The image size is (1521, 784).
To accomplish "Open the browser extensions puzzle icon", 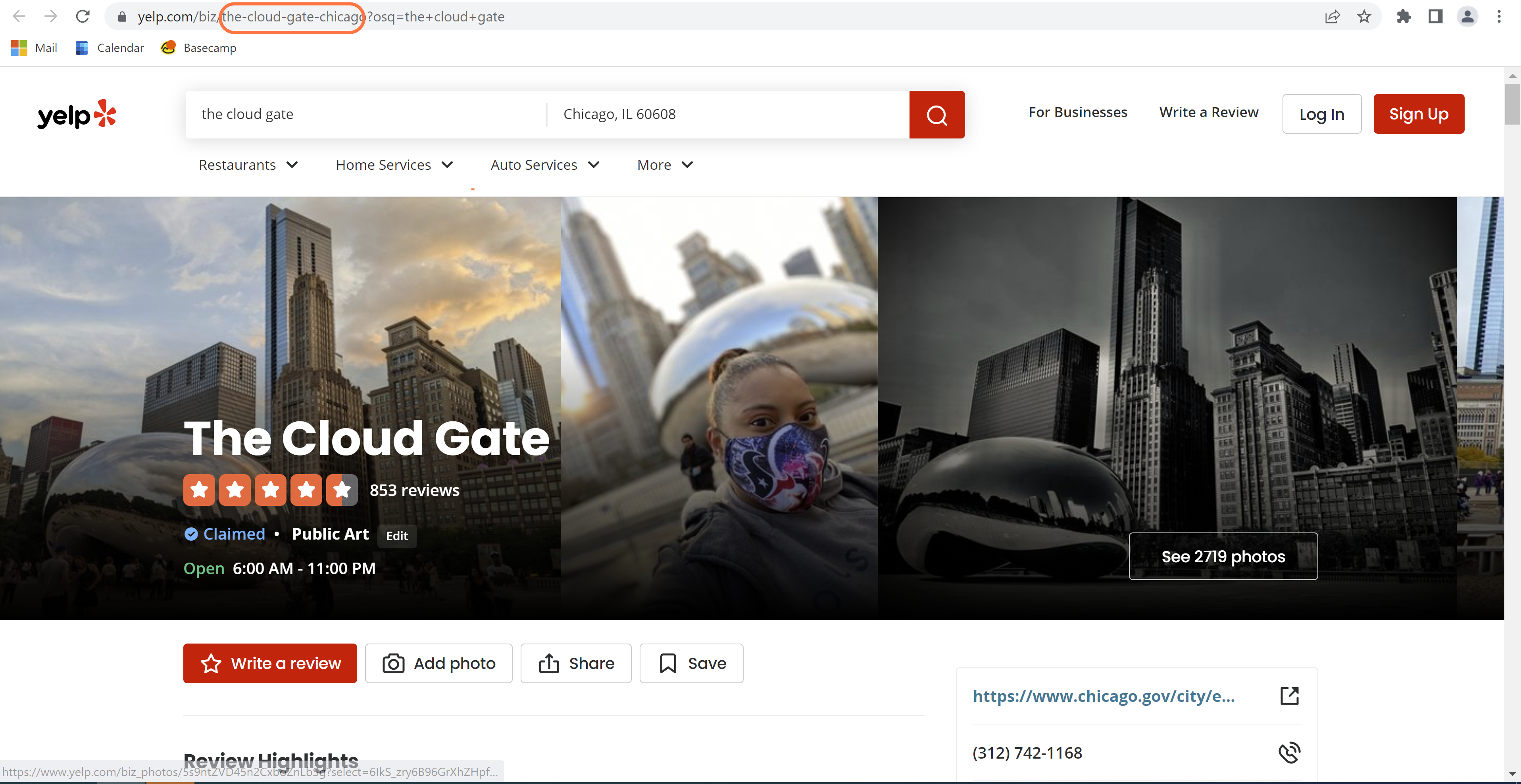I will [1404, 17].
